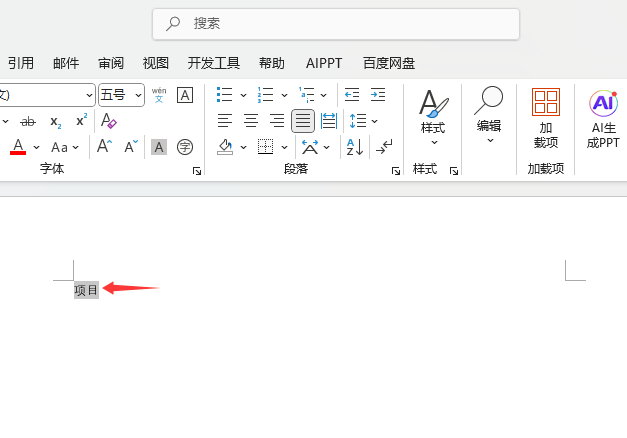
Task: Toggle character shading
Action: coord(159,147)
